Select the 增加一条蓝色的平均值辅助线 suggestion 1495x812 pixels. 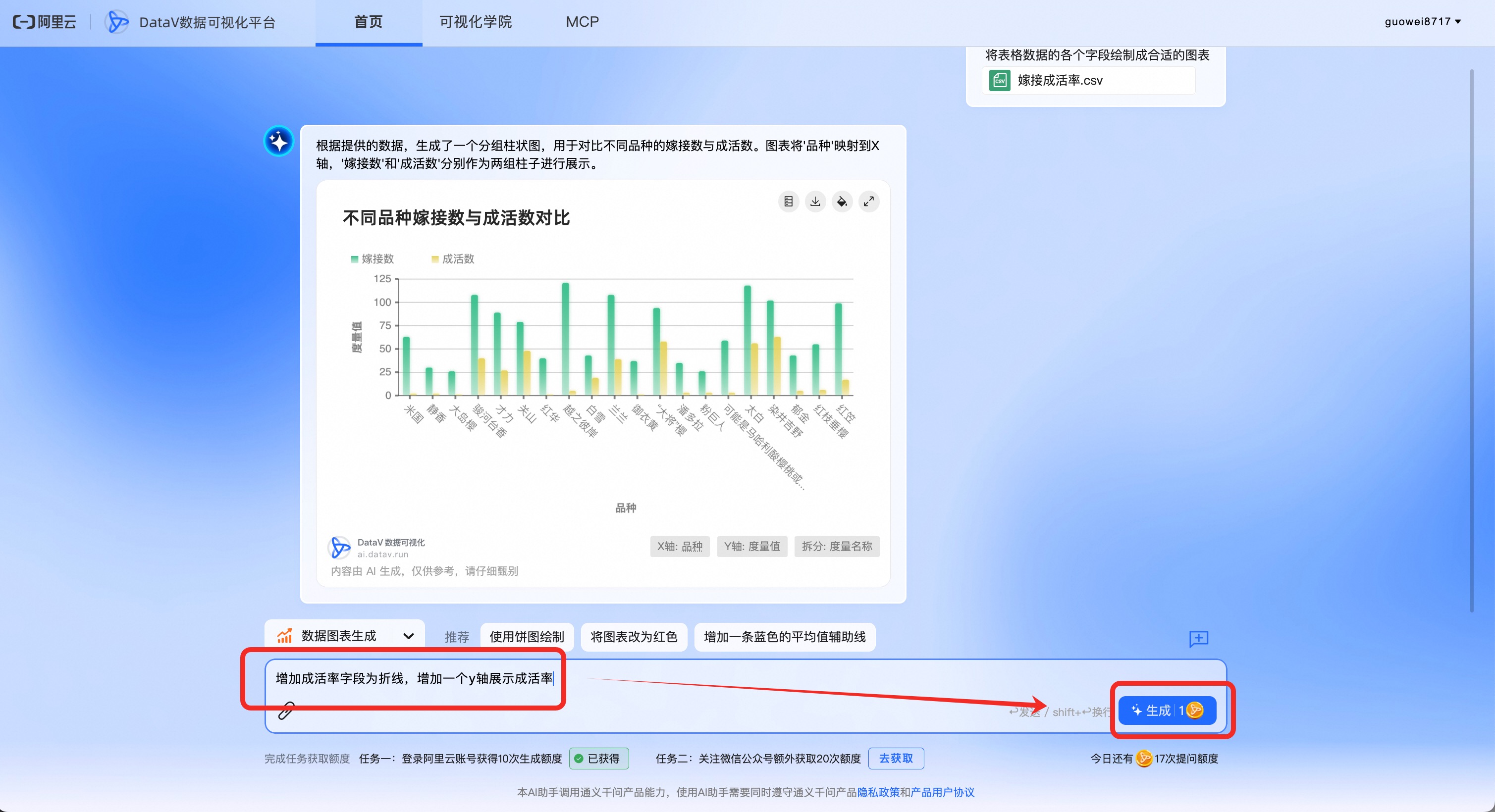tap(785, 637)
